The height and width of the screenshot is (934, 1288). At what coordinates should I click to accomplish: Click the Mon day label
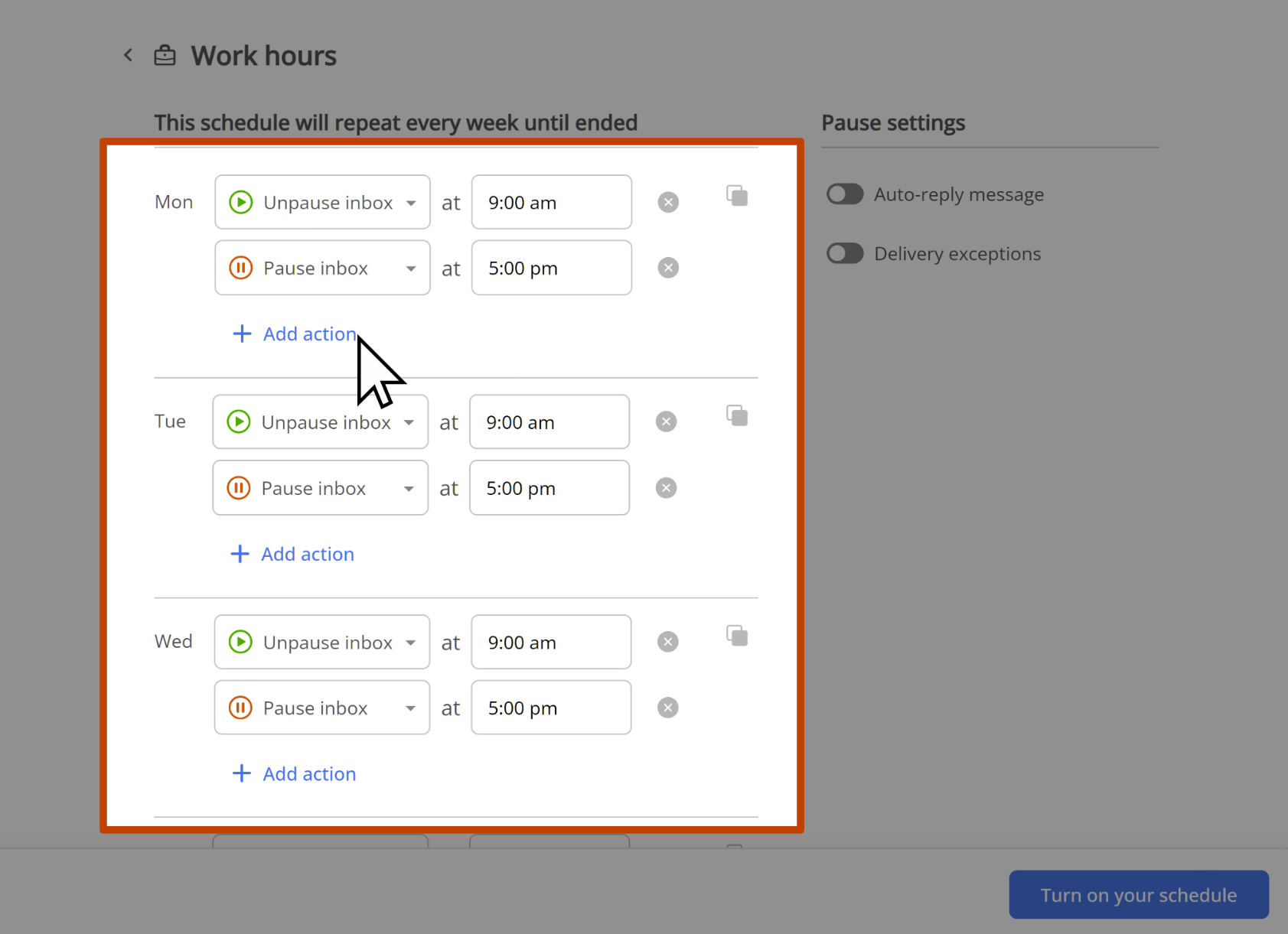click(174, 202)
